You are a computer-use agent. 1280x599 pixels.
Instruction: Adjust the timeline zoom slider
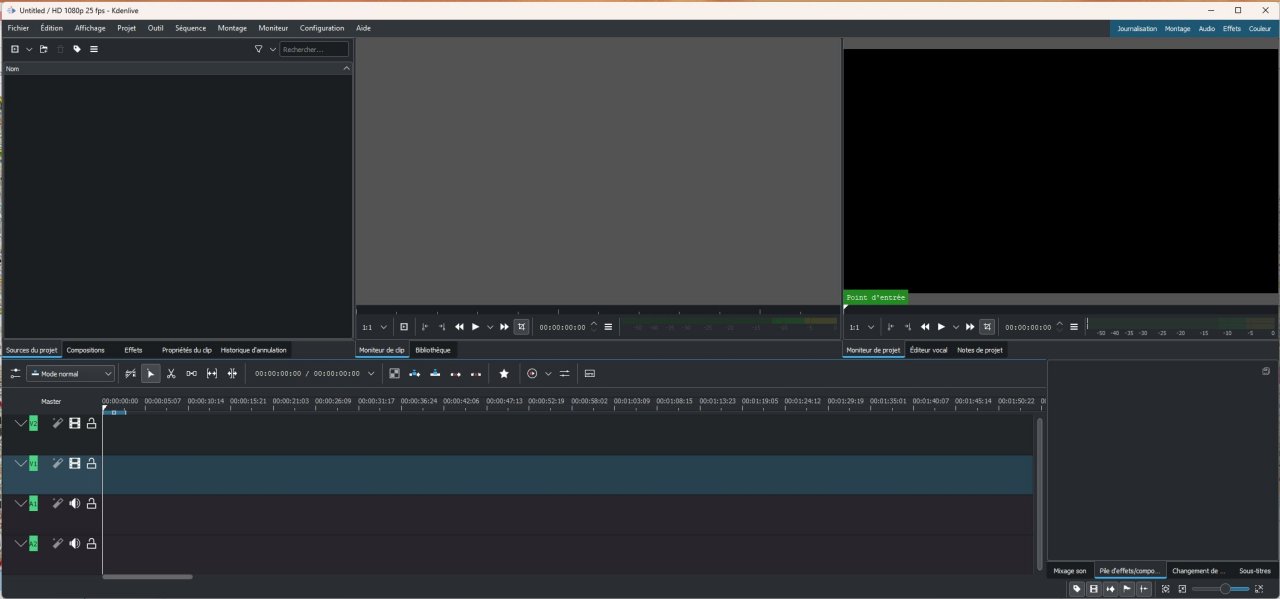pos(1225,589)
